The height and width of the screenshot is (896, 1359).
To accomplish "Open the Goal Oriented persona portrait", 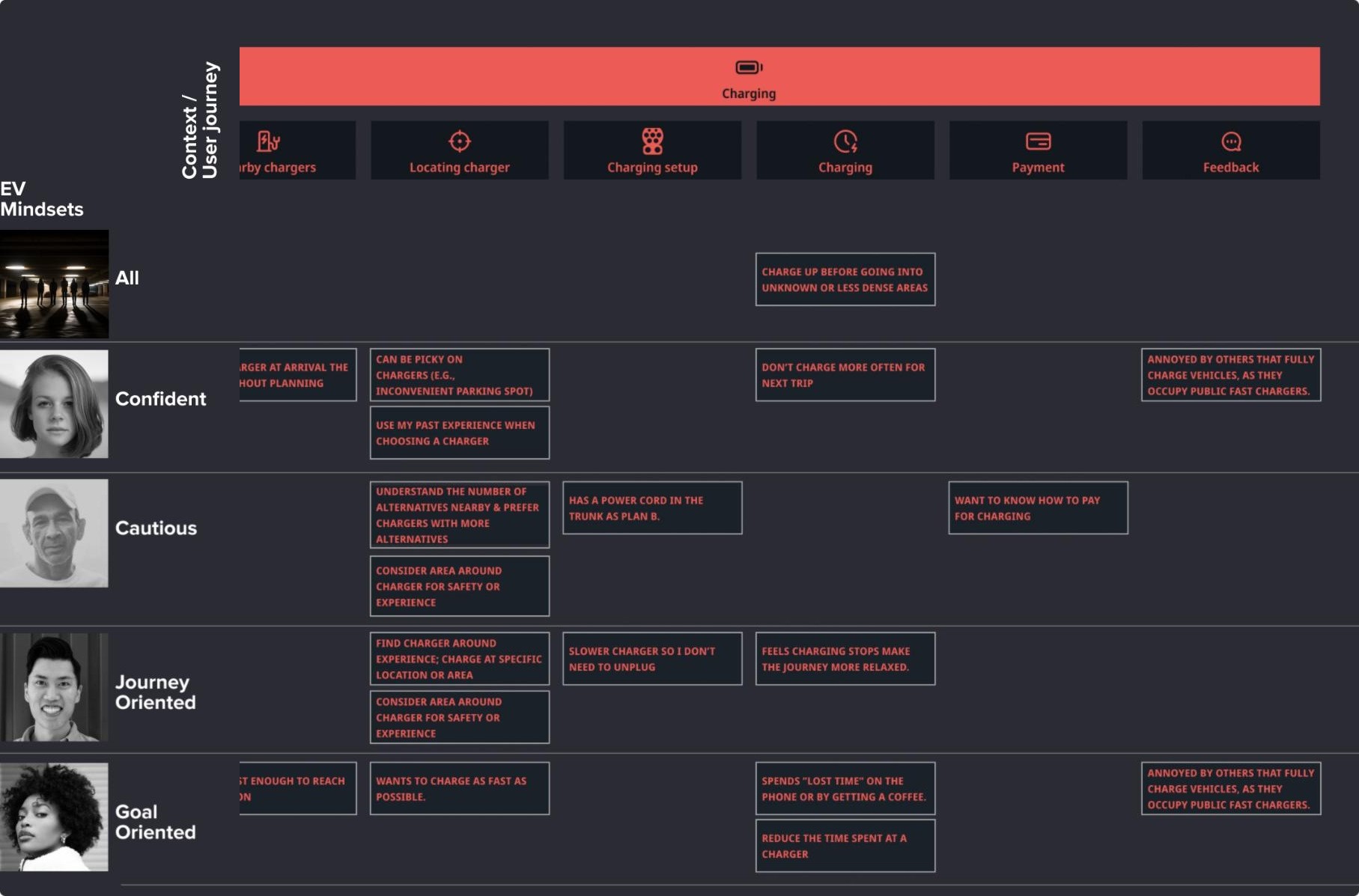I will click(54, 817).
